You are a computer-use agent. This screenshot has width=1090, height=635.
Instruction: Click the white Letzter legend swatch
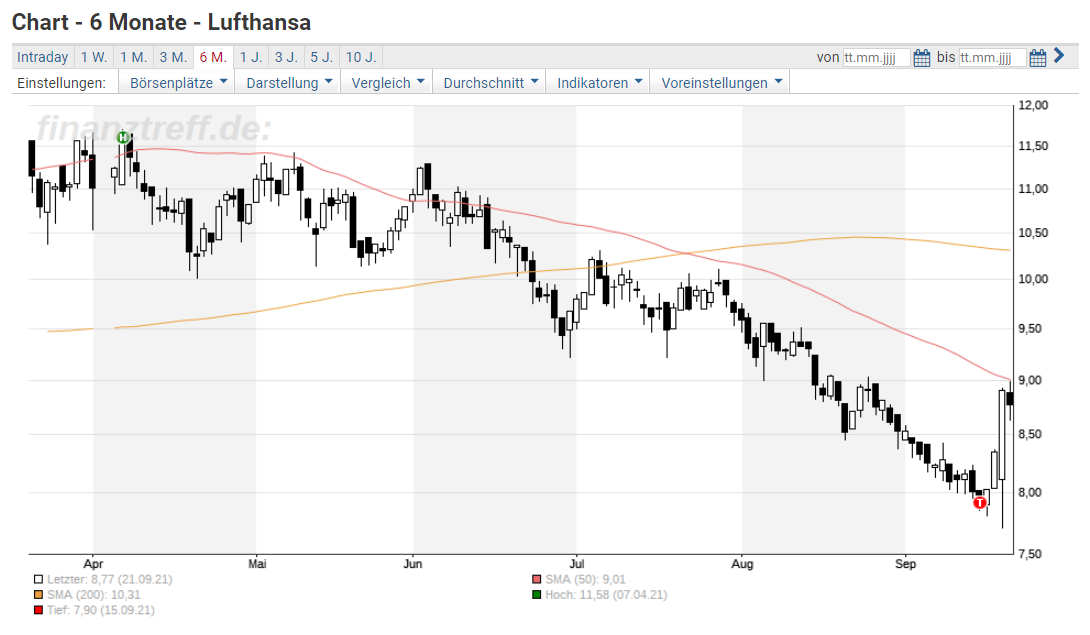pyautogui.click(x=38, y=579)
